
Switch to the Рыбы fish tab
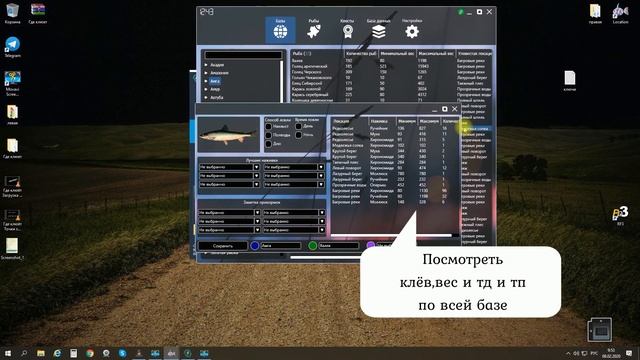coord(313,29)
